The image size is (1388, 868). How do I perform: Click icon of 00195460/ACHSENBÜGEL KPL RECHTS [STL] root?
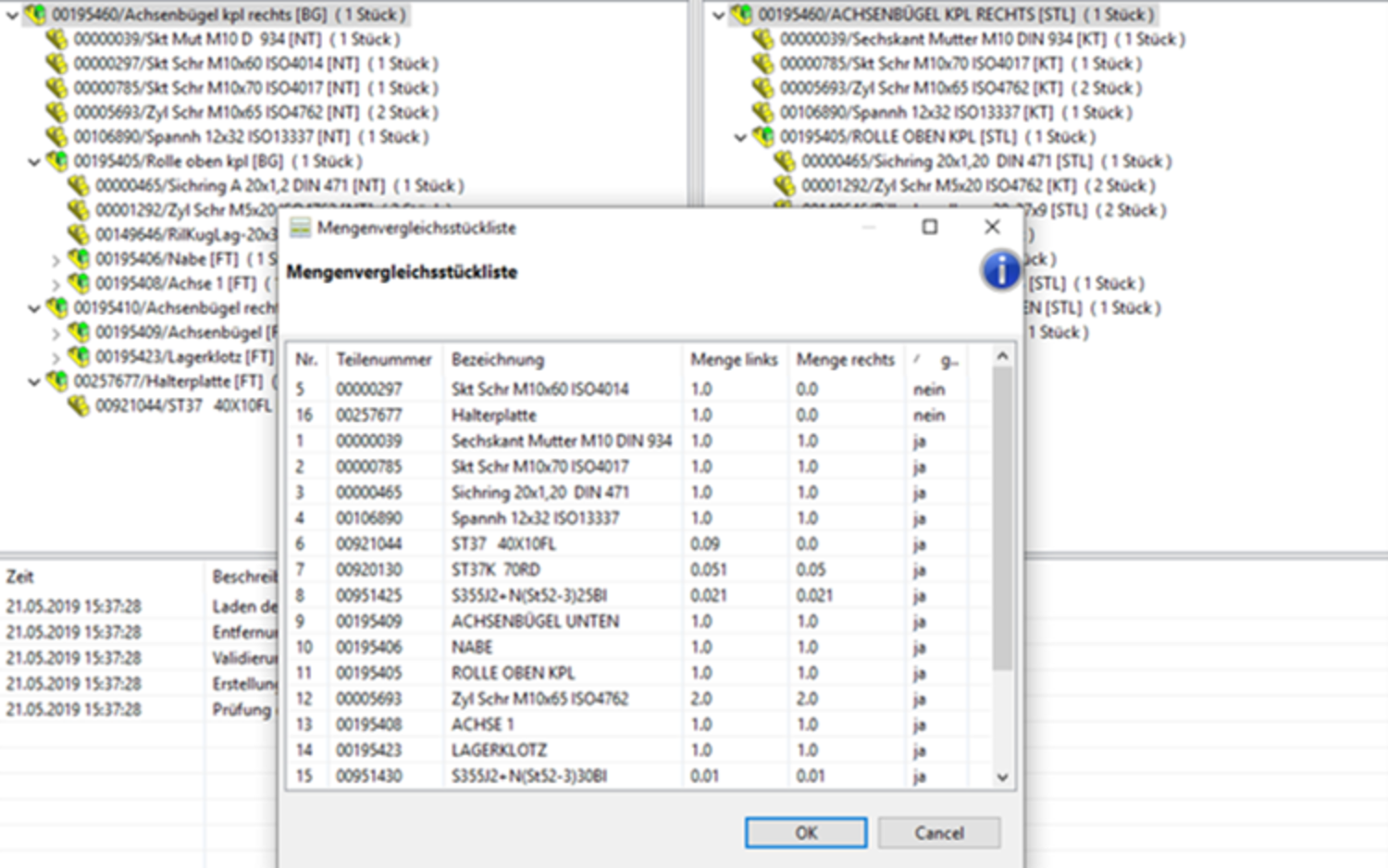click(741, 15)
